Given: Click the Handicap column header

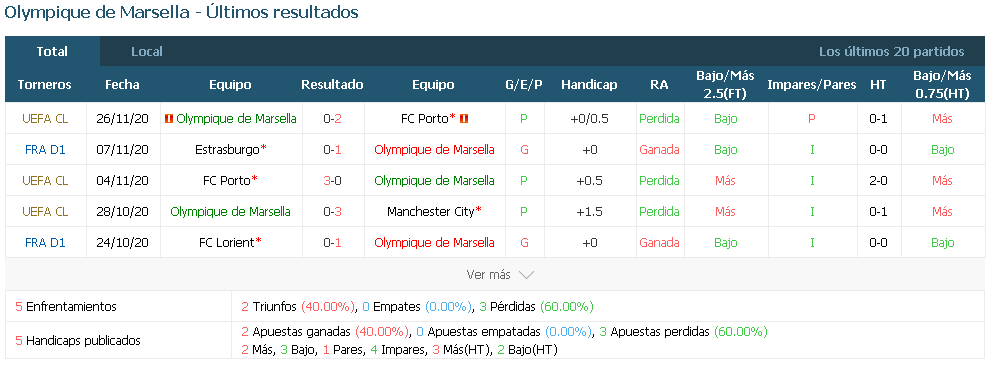Looking at the screenshot, I should point(589,84).
